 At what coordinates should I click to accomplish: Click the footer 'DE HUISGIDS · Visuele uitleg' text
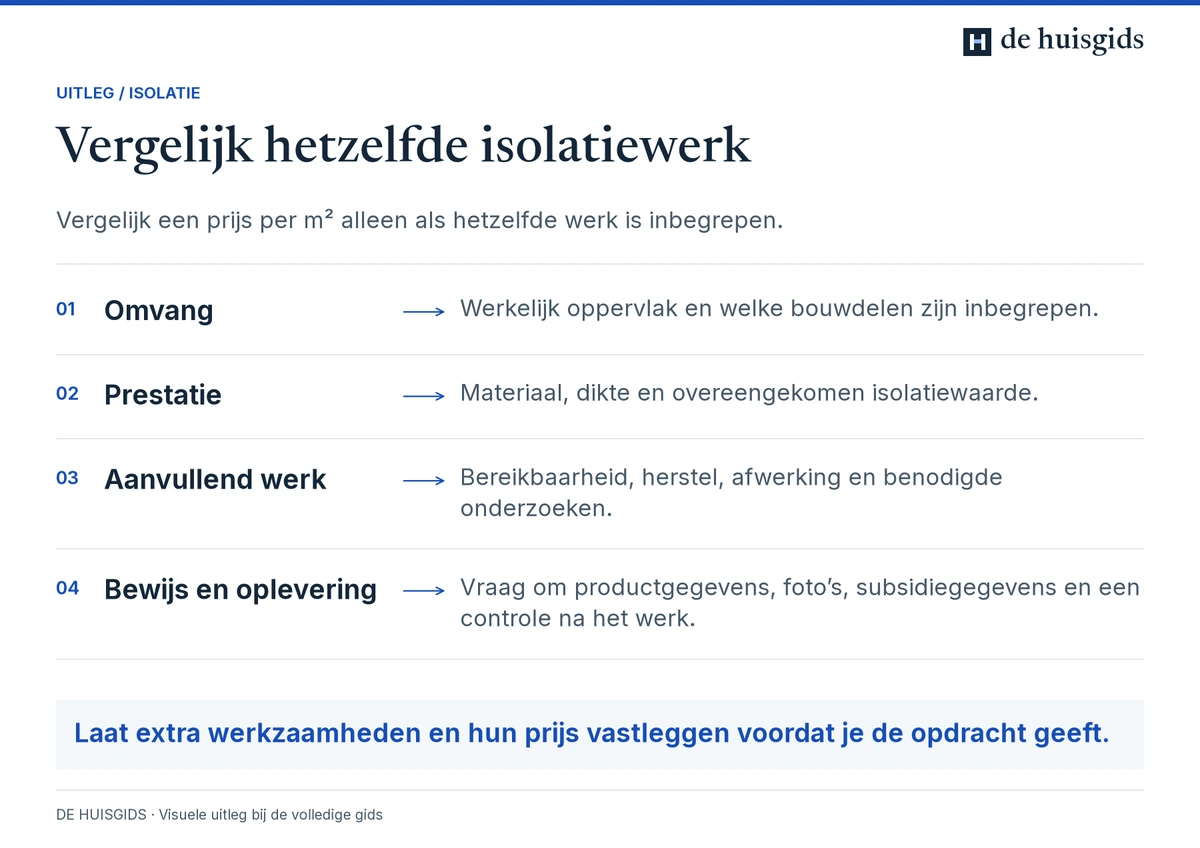tap(219, 815)
